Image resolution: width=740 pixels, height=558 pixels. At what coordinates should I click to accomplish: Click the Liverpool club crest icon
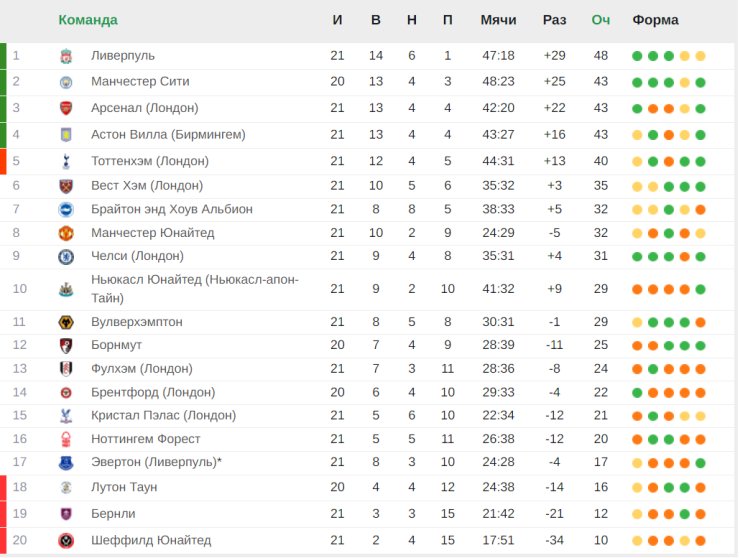point(66,56)
